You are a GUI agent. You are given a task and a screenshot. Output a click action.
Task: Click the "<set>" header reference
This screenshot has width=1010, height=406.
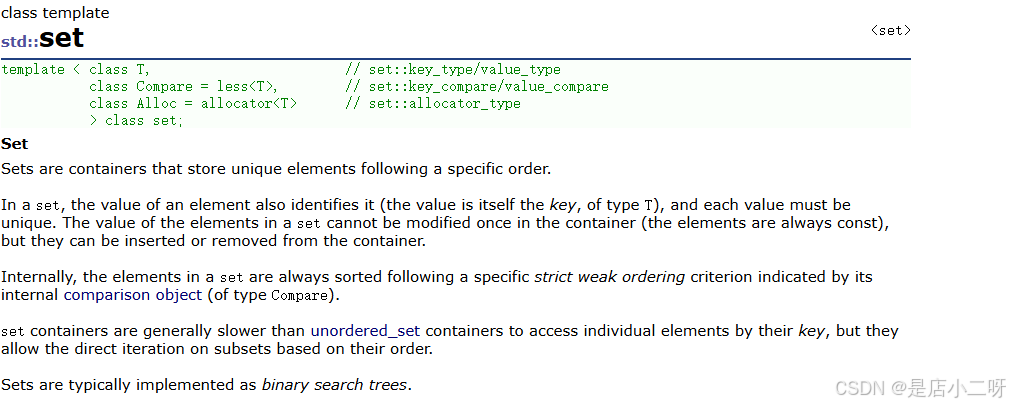coord(890,31)
